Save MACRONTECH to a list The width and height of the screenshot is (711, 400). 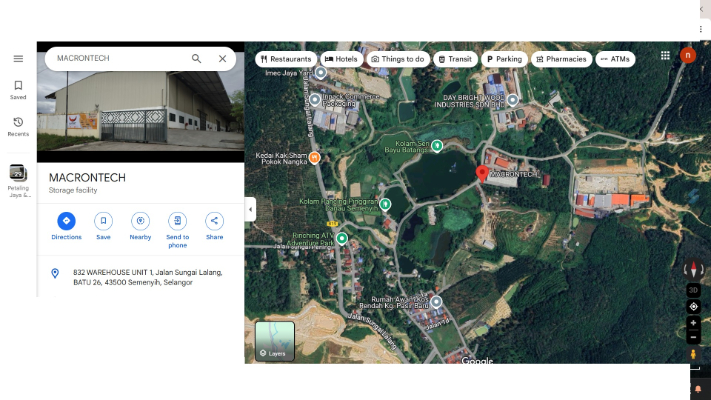tap(103, 226)
